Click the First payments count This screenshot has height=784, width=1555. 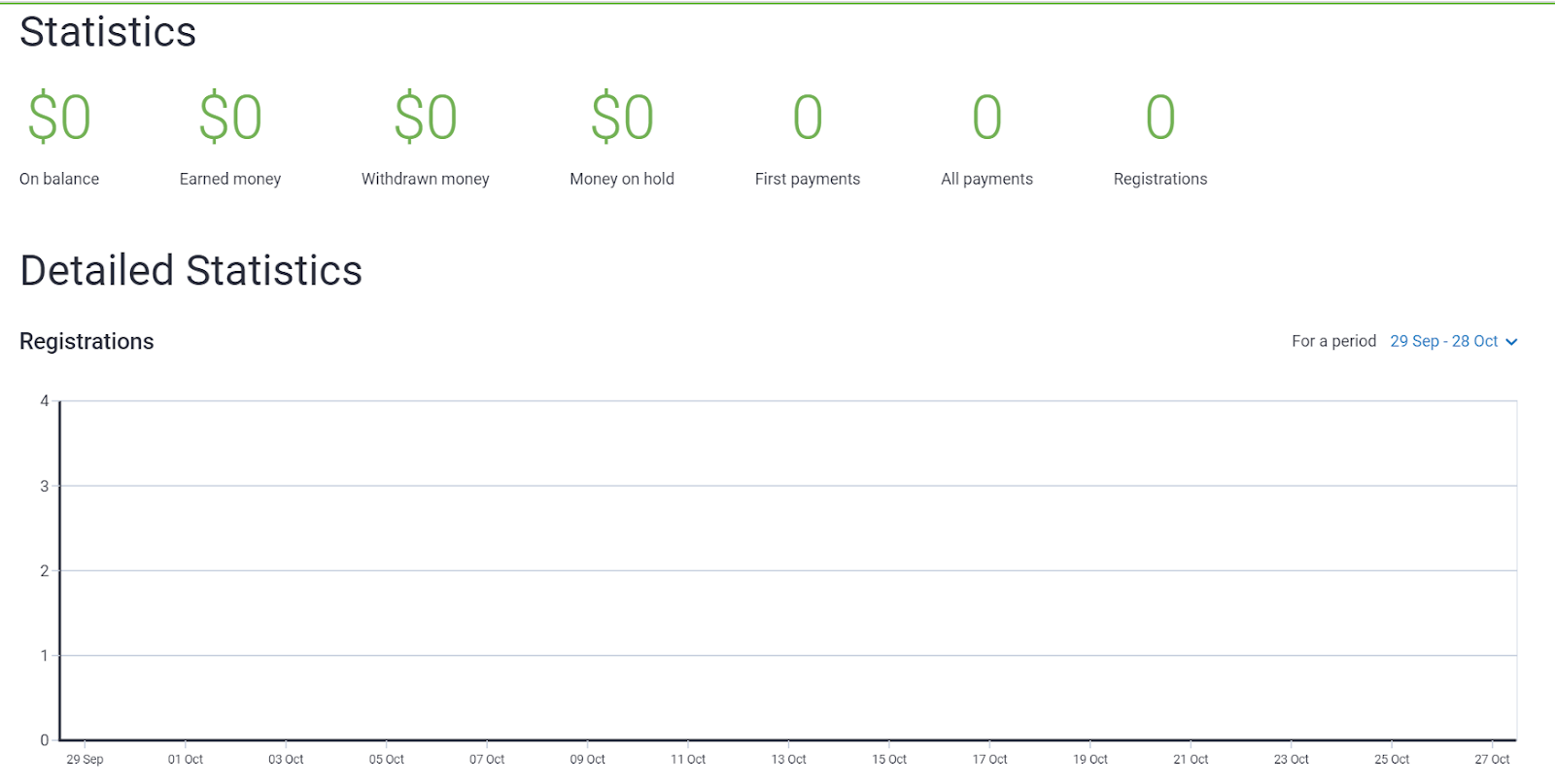(808, 118)
